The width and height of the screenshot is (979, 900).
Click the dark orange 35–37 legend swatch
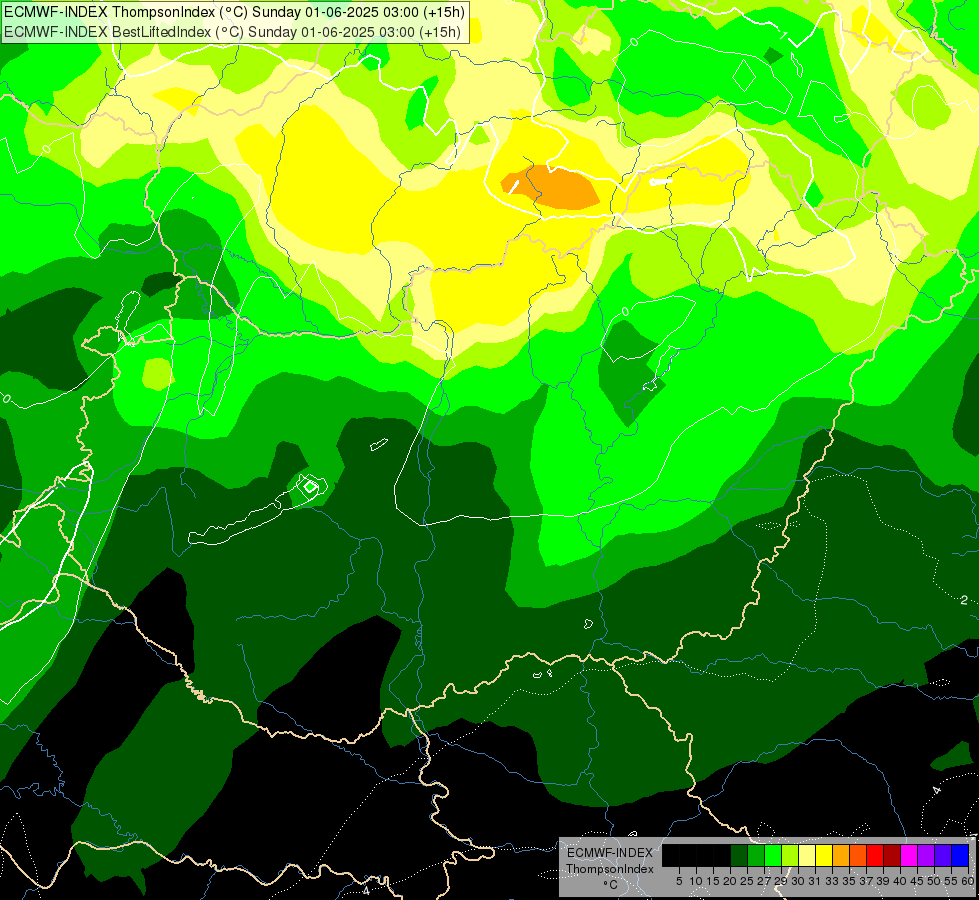coord(858,855)
